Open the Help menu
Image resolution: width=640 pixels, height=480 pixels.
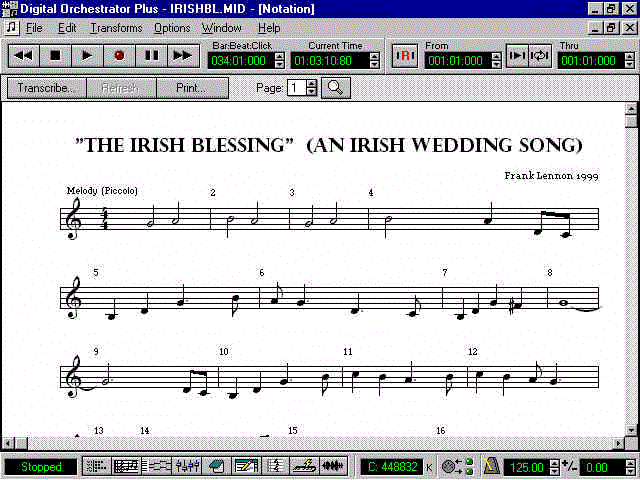269,28
